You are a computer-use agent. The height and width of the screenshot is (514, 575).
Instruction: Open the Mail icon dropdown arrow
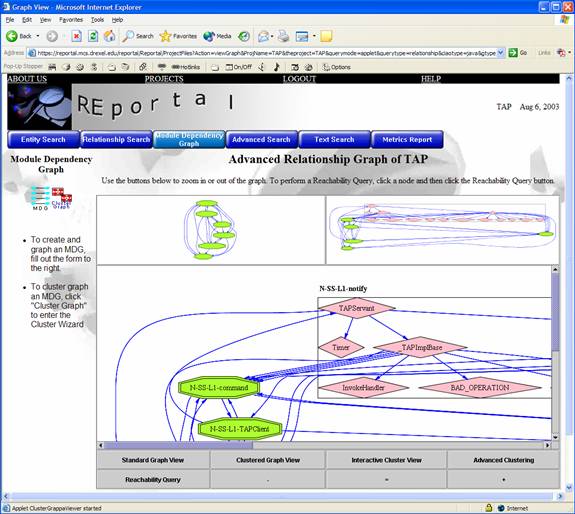[272, 36]
